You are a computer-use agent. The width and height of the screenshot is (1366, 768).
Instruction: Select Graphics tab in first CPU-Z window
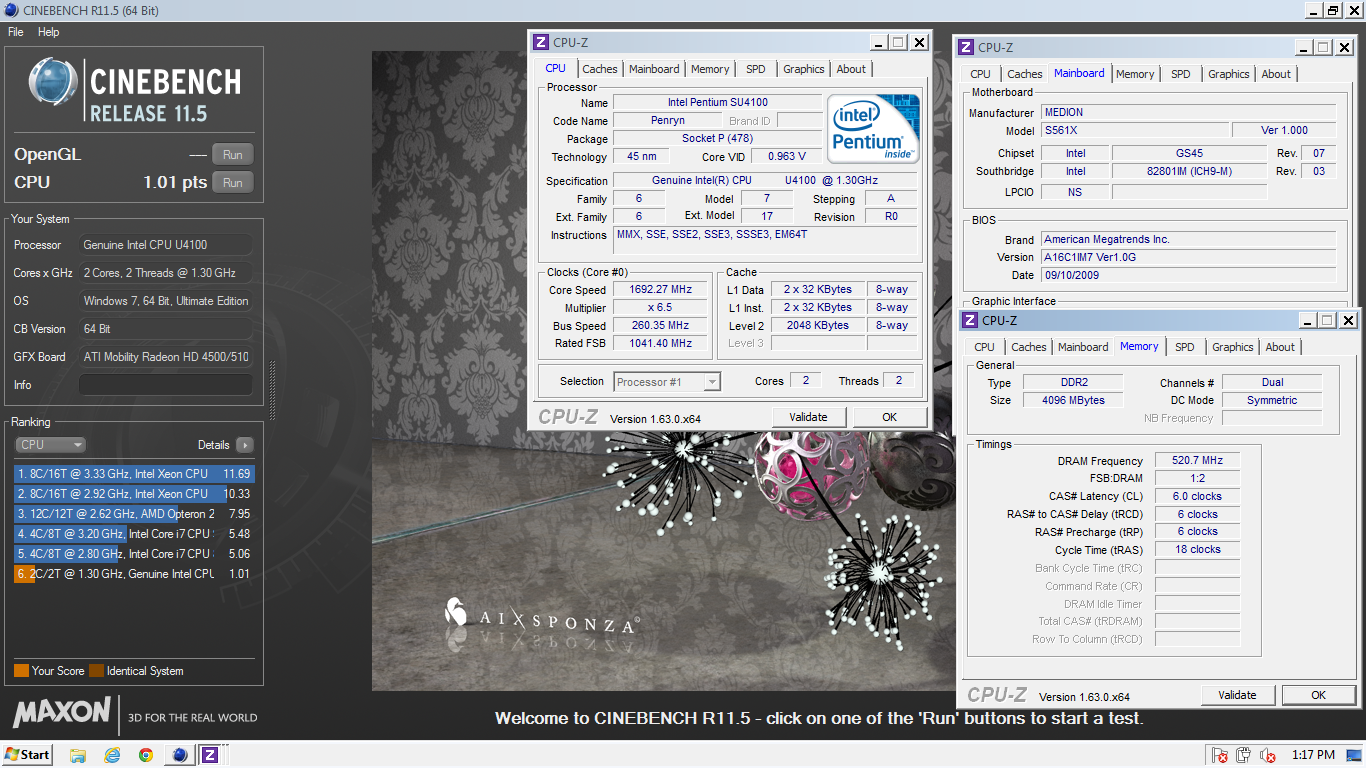[804, 69]
